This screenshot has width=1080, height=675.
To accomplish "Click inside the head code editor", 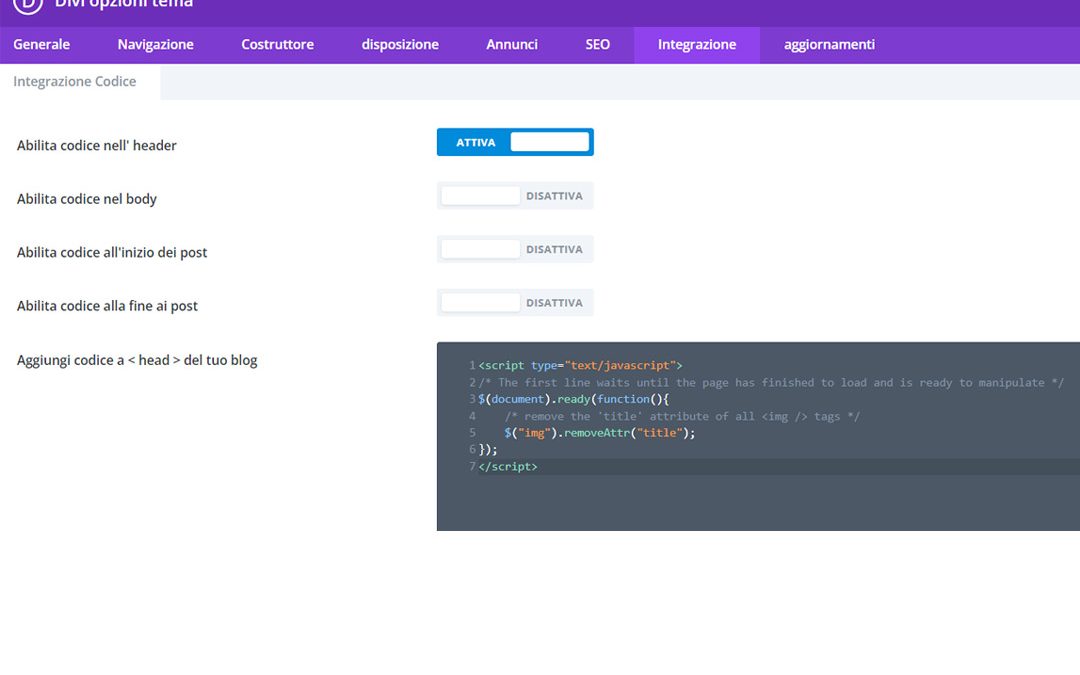I will click(758, 436).
